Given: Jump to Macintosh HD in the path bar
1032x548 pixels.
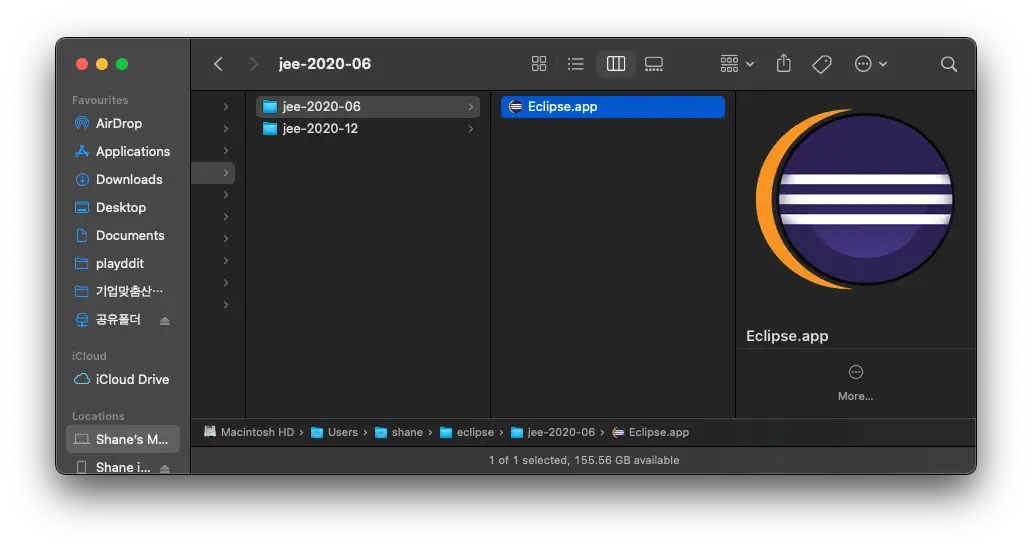Looking at the screenshot, I should pyautogui.click(x=249, y=432).
